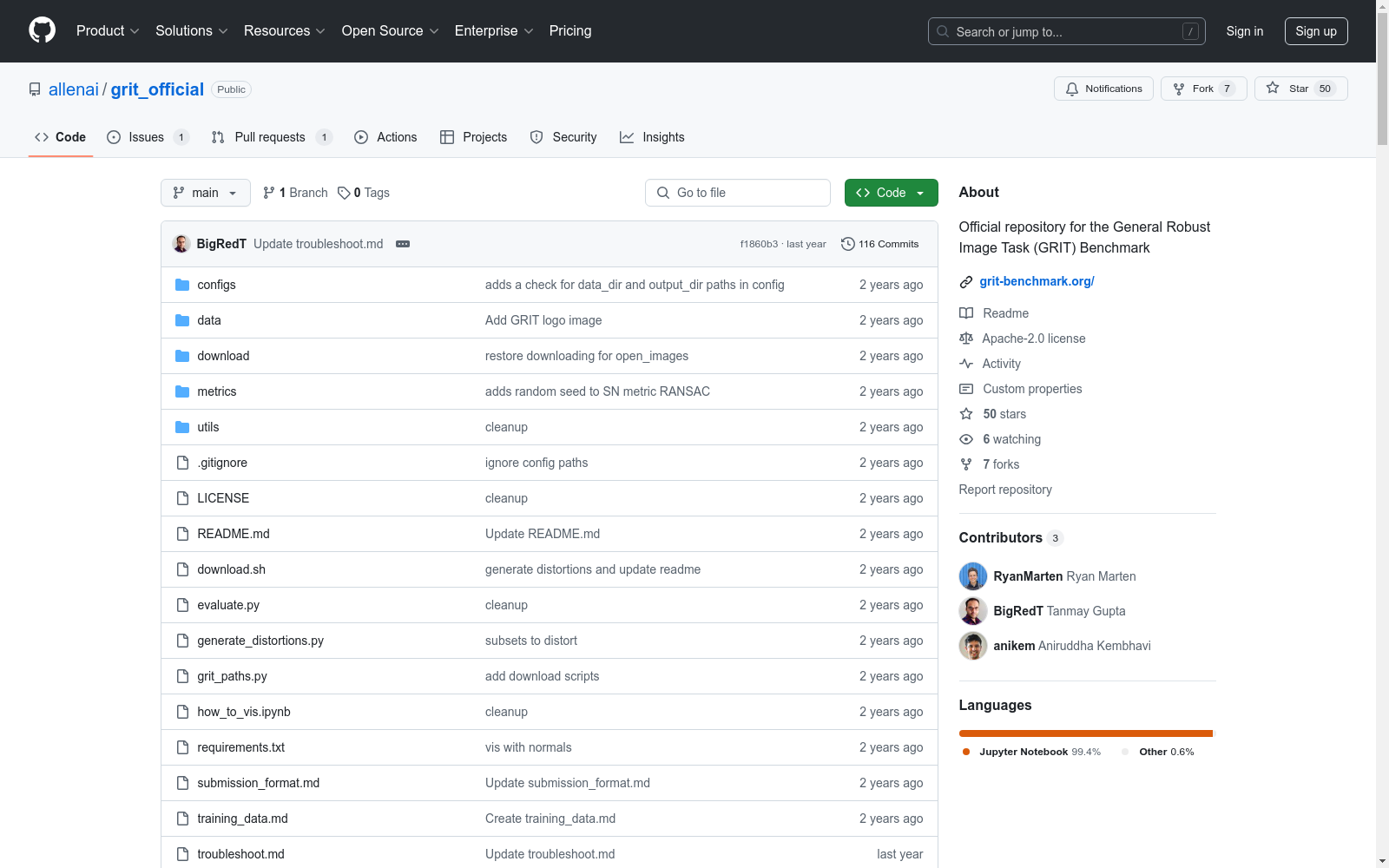Expand the Resources menu
Screen dimensions: 1389x868
(x=285, y=31)
